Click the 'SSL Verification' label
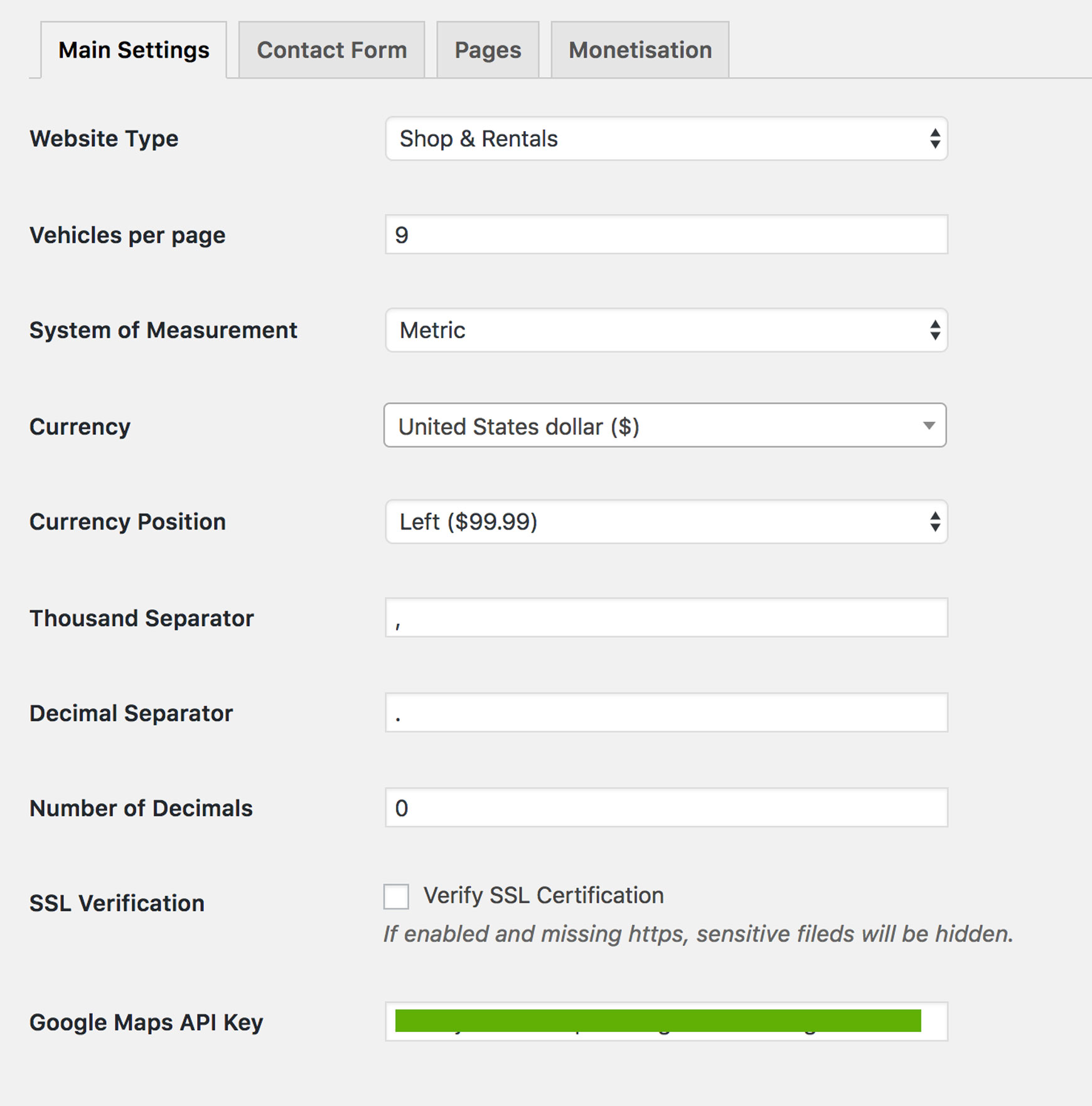The width and height of the screenshot is (1092, 1106). pyautogui.click(x=117, y=903)
